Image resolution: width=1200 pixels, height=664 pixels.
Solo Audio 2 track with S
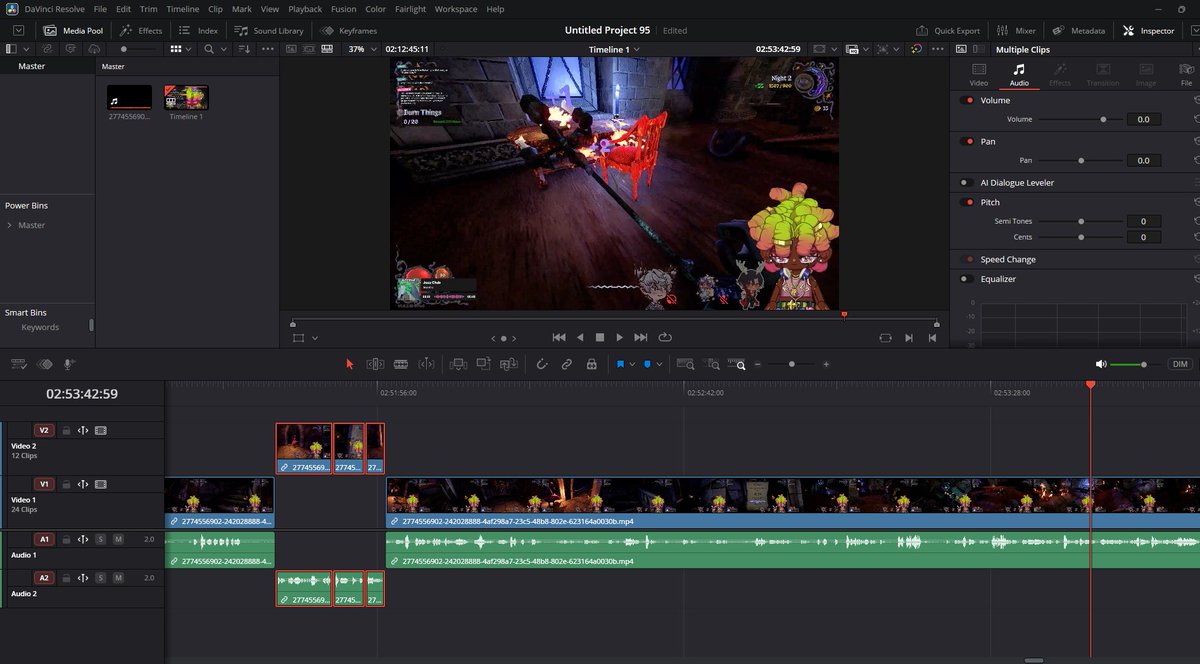(100, 578)
